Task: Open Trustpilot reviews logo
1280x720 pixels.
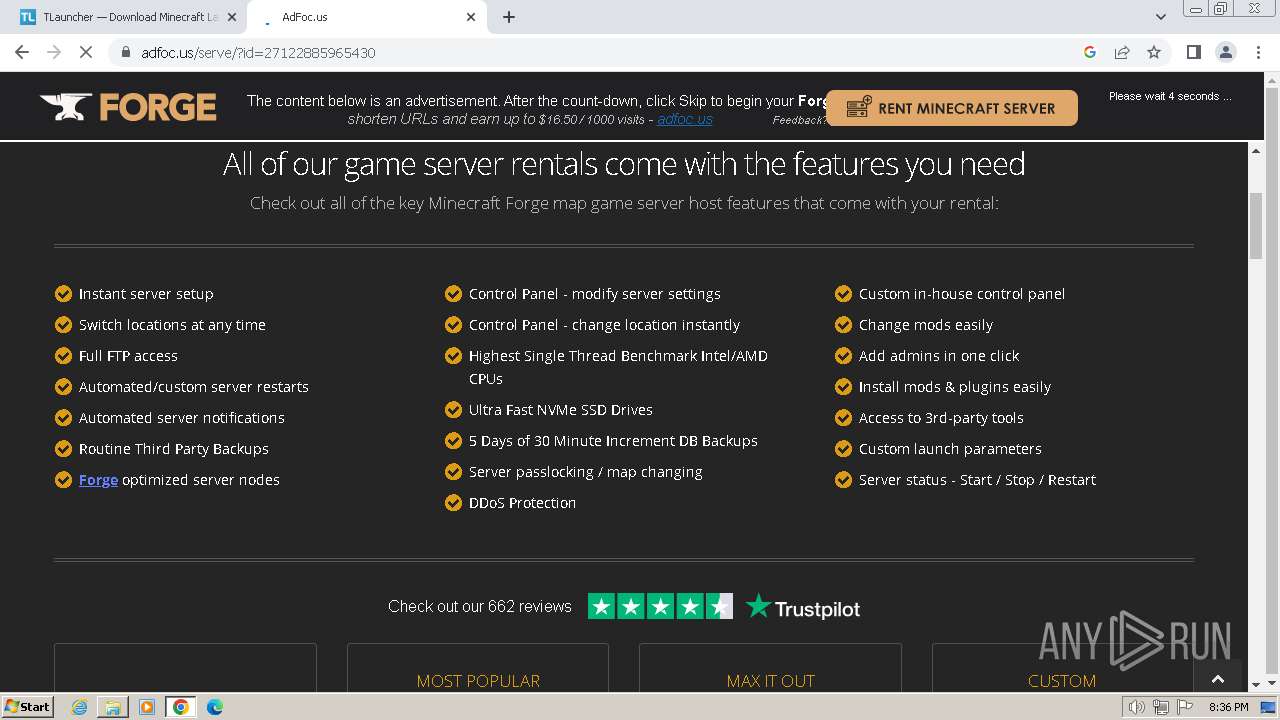Action: pyautogui.click(x=803, y=607)
